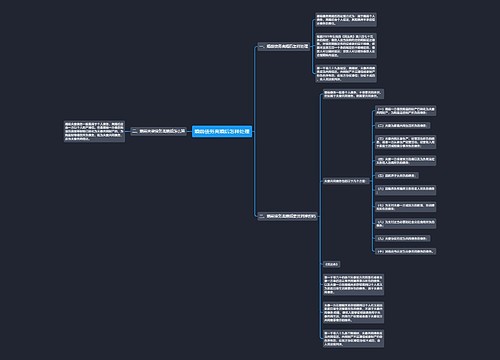Select the short list item numbered (五)

point(397,175)
